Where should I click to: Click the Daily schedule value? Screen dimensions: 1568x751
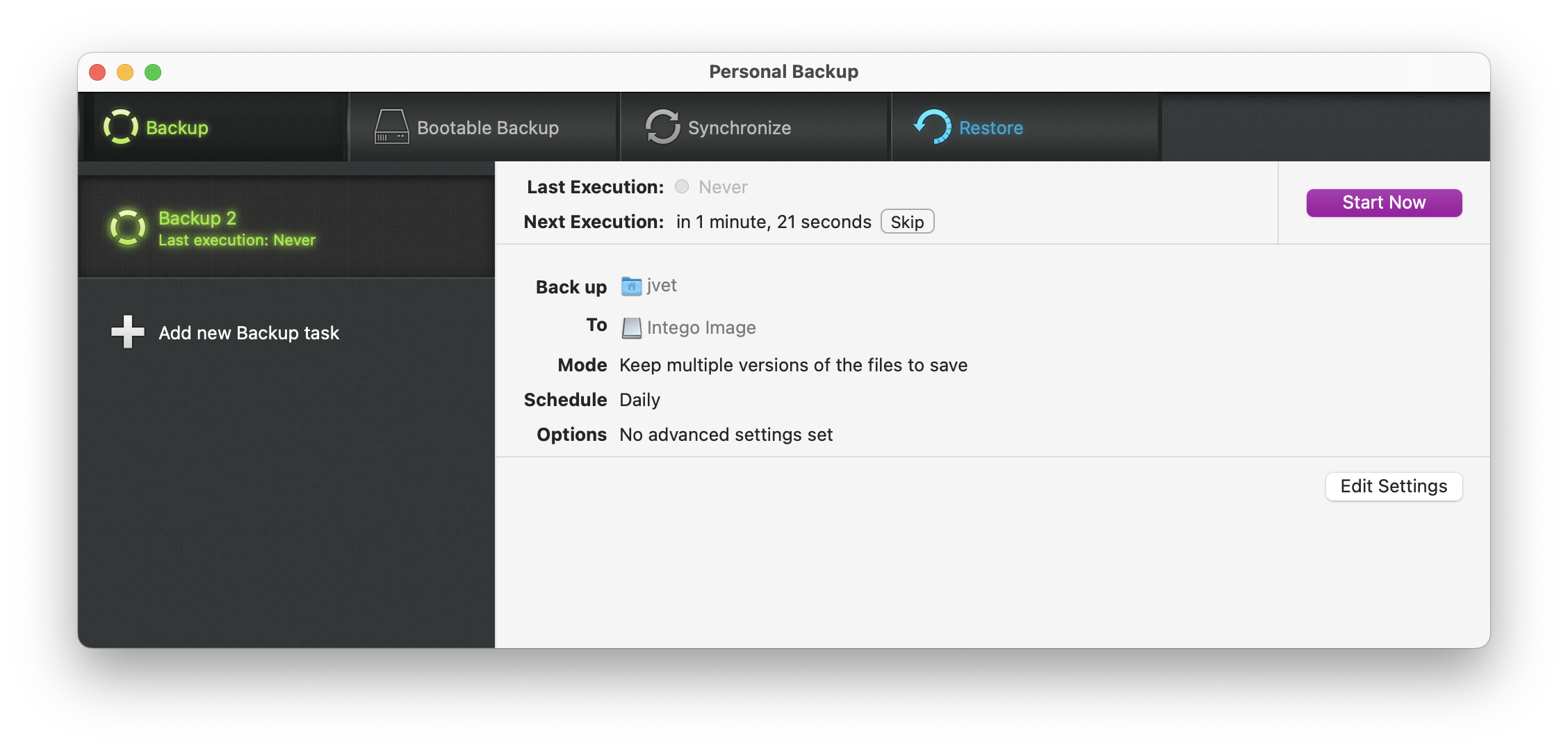point(639,400)
